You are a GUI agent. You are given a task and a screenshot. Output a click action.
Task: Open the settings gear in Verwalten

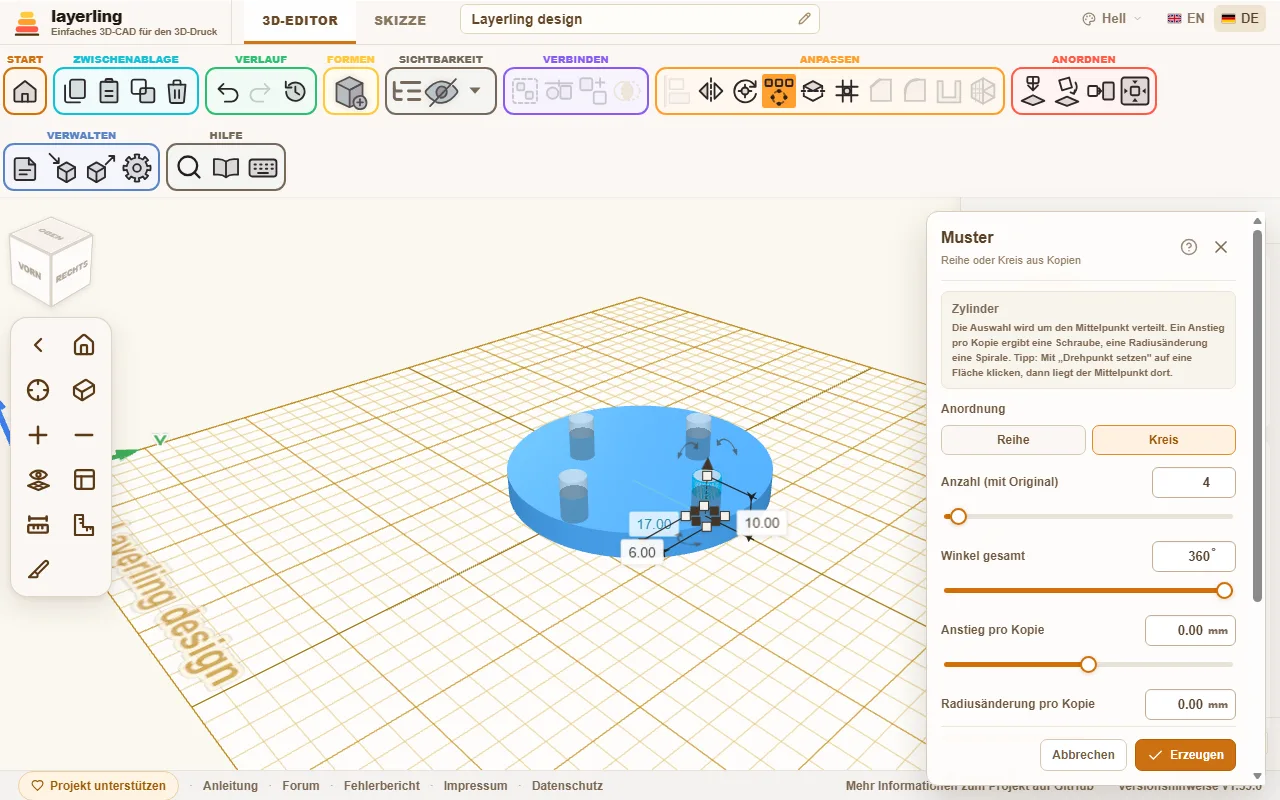coord(137,167)
